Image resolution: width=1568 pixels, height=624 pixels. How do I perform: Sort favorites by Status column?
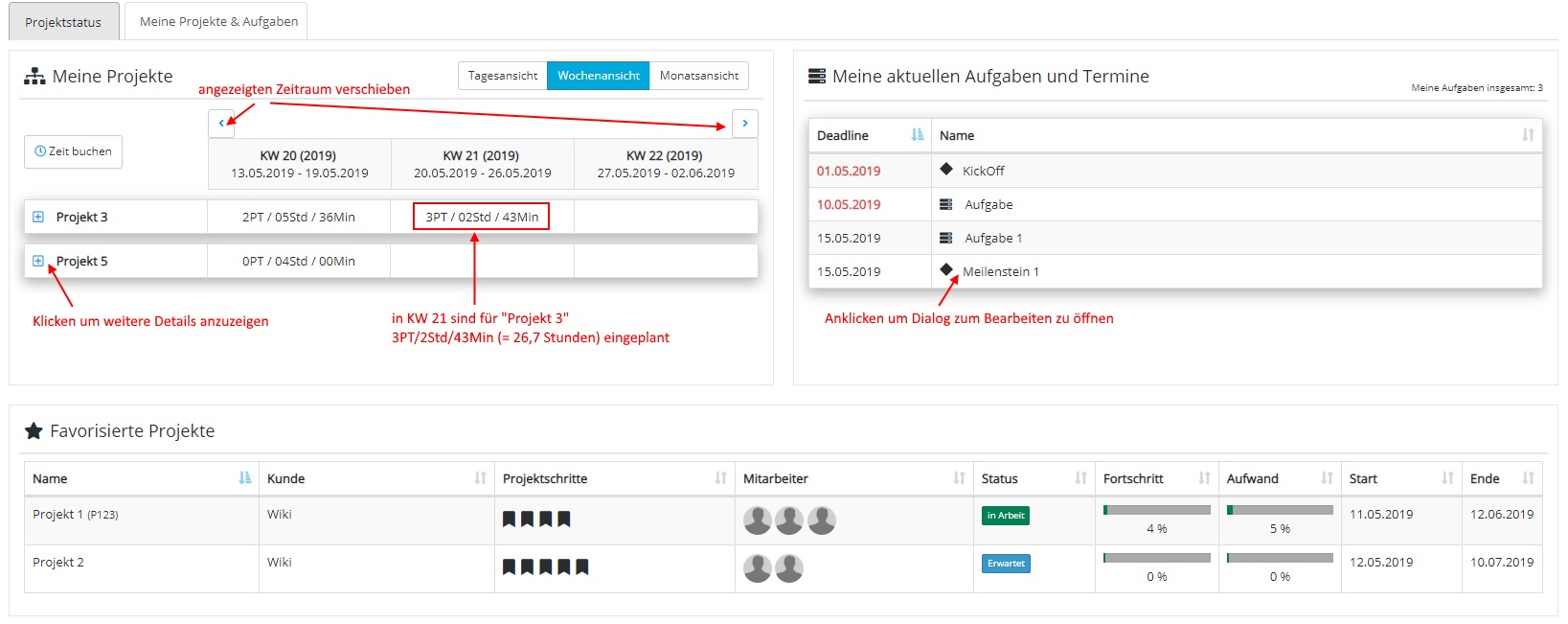tap(1079, 478)
